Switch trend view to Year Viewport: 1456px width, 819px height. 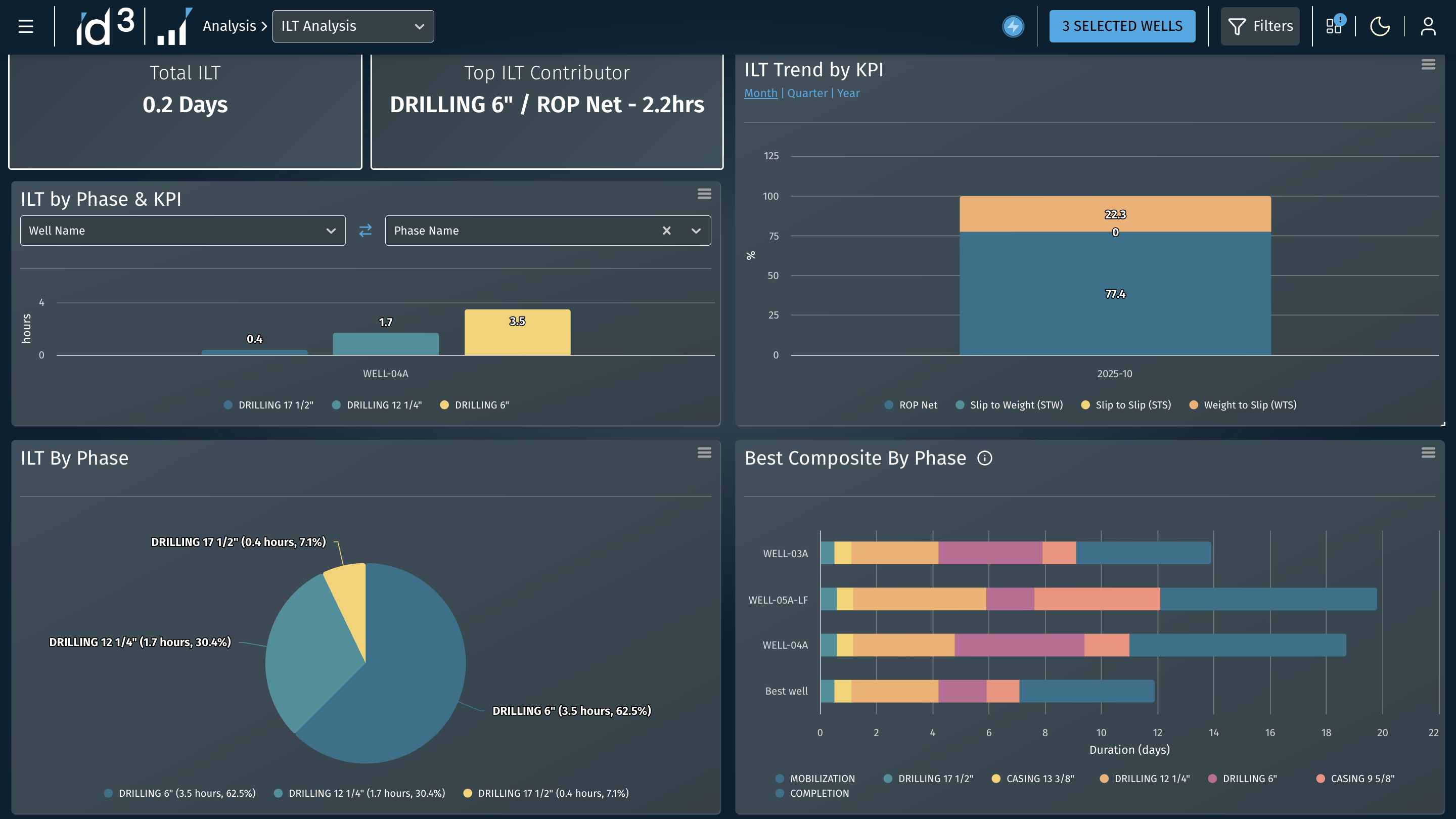point(848,93)
